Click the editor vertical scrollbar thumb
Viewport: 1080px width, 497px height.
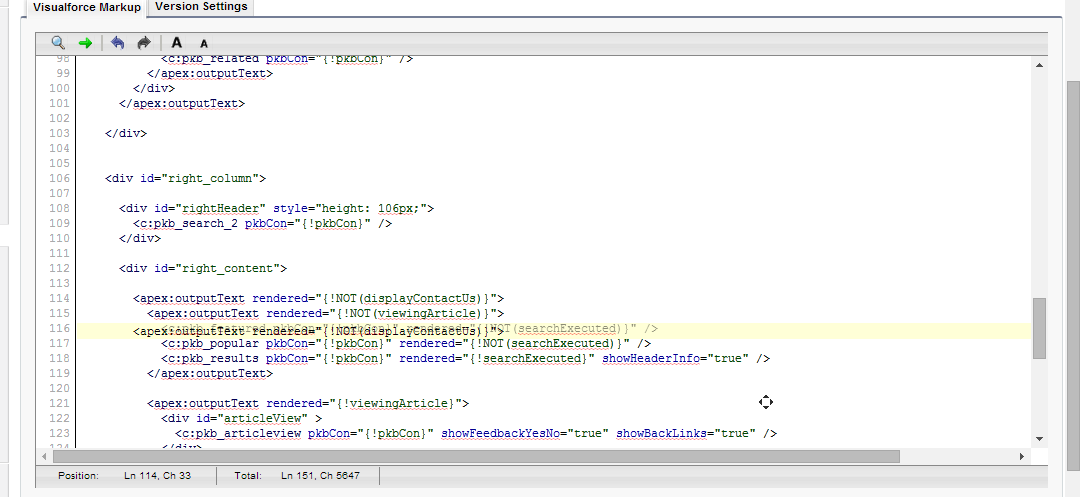1039,328
